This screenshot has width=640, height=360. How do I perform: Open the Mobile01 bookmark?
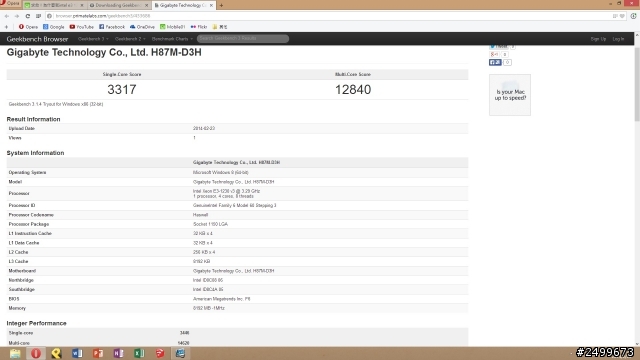coord(172,27)
